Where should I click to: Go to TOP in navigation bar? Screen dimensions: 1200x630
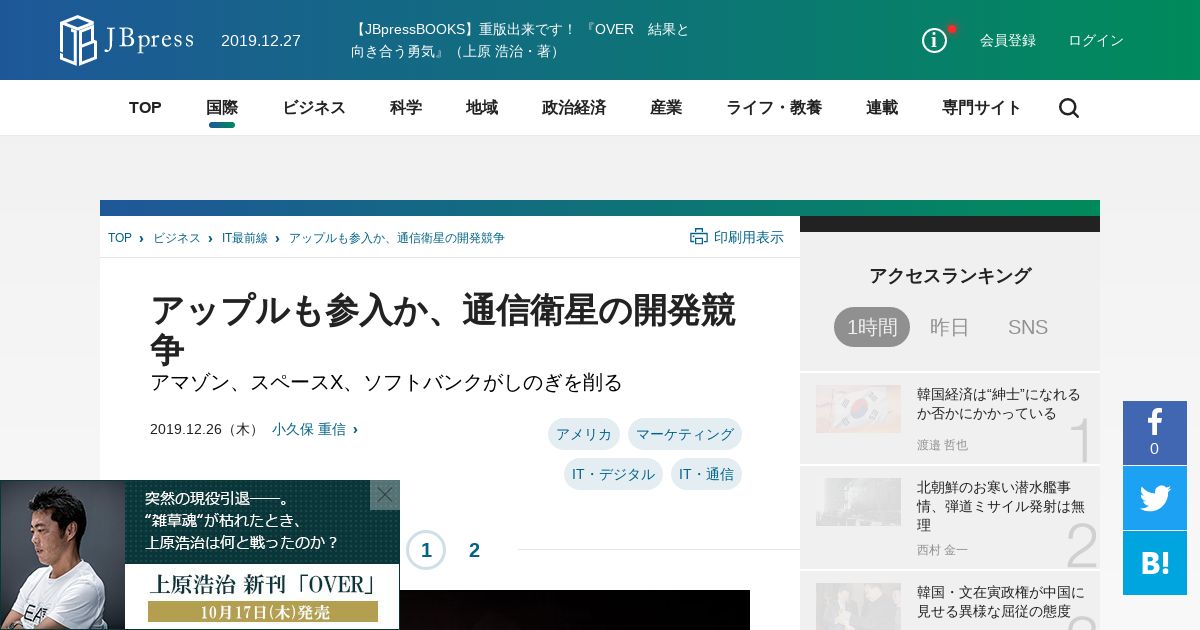(x=145, y=108)
